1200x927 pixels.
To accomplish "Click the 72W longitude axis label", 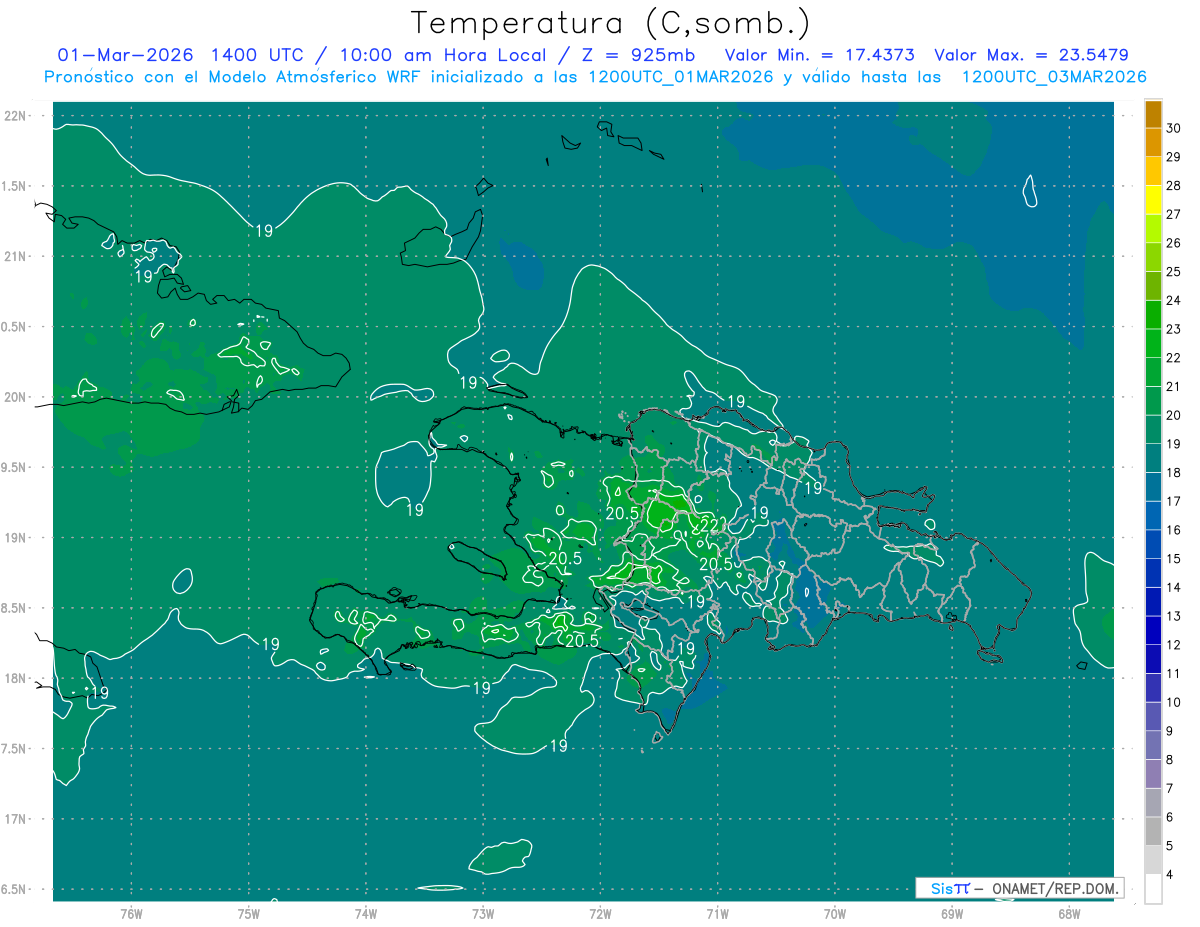I will (600, 913).
